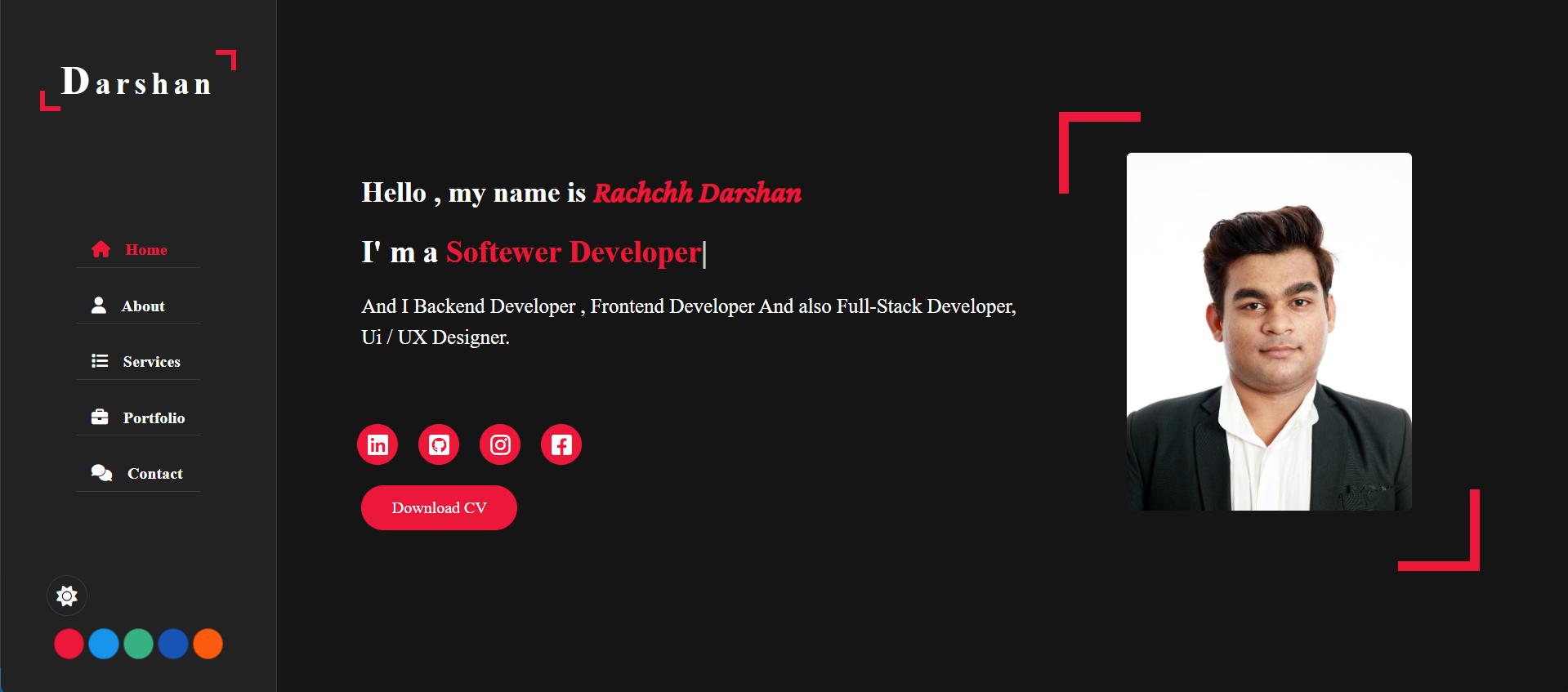Pick the green theme color swatch
This screenshot has width=1568, height=692.
click(138, 644)
